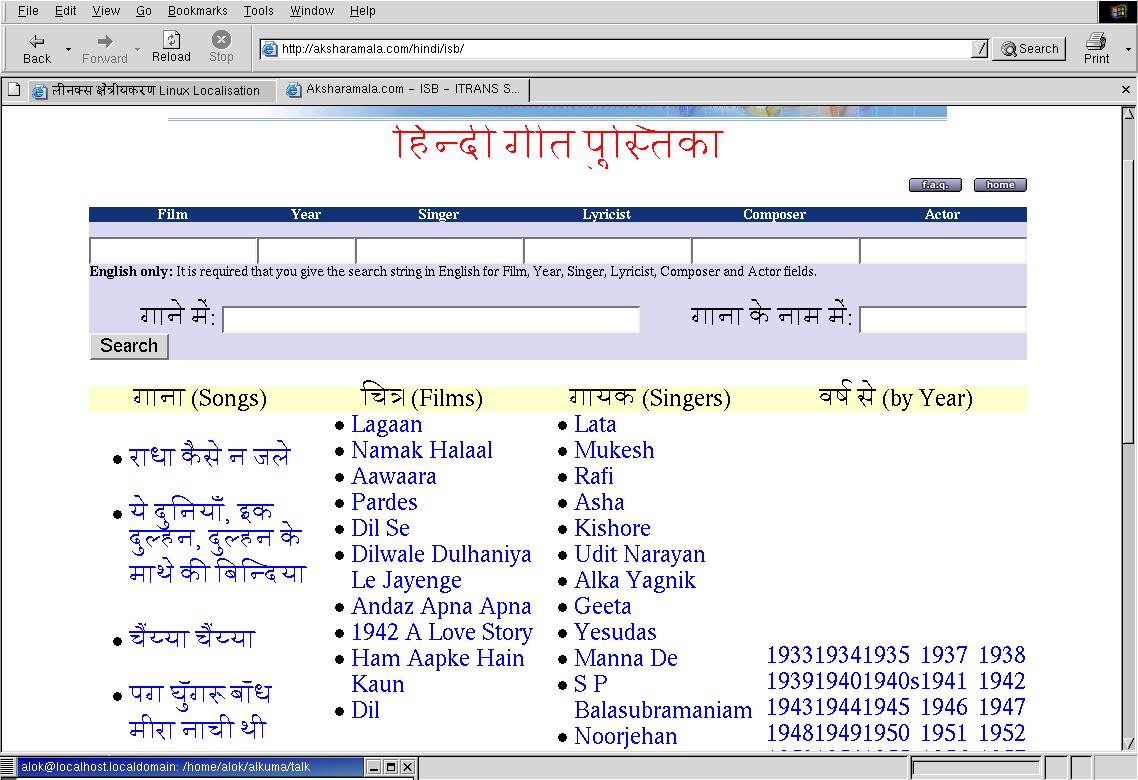The width and height of the screenshot is (1138, 780).
Task: Open the Help menu
Action: point(362,11)
